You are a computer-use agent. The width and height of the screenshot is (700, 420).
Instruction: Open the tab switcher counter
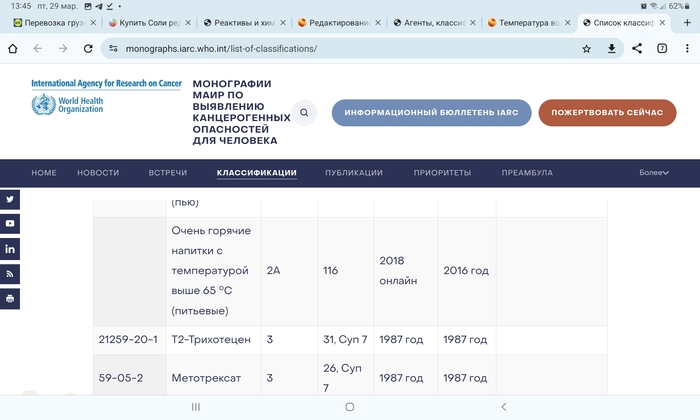click(662, 48)
